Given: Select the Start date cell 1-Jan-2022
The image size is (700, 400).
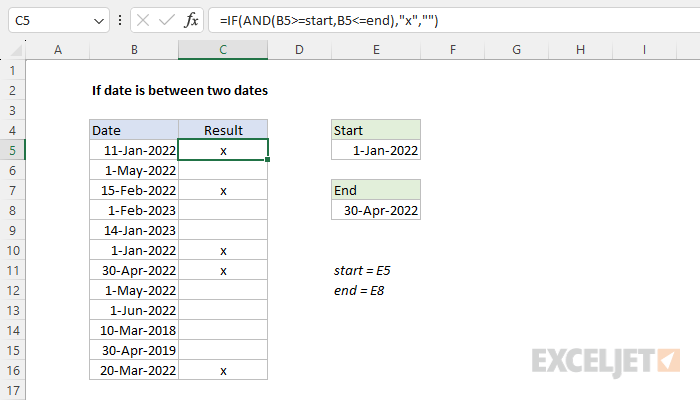Looking at the screenshot, I should 376,150.
